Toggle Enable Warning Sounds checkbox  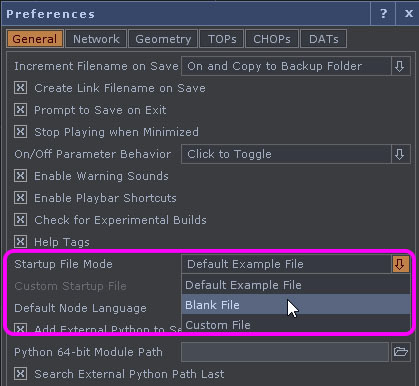20,176
